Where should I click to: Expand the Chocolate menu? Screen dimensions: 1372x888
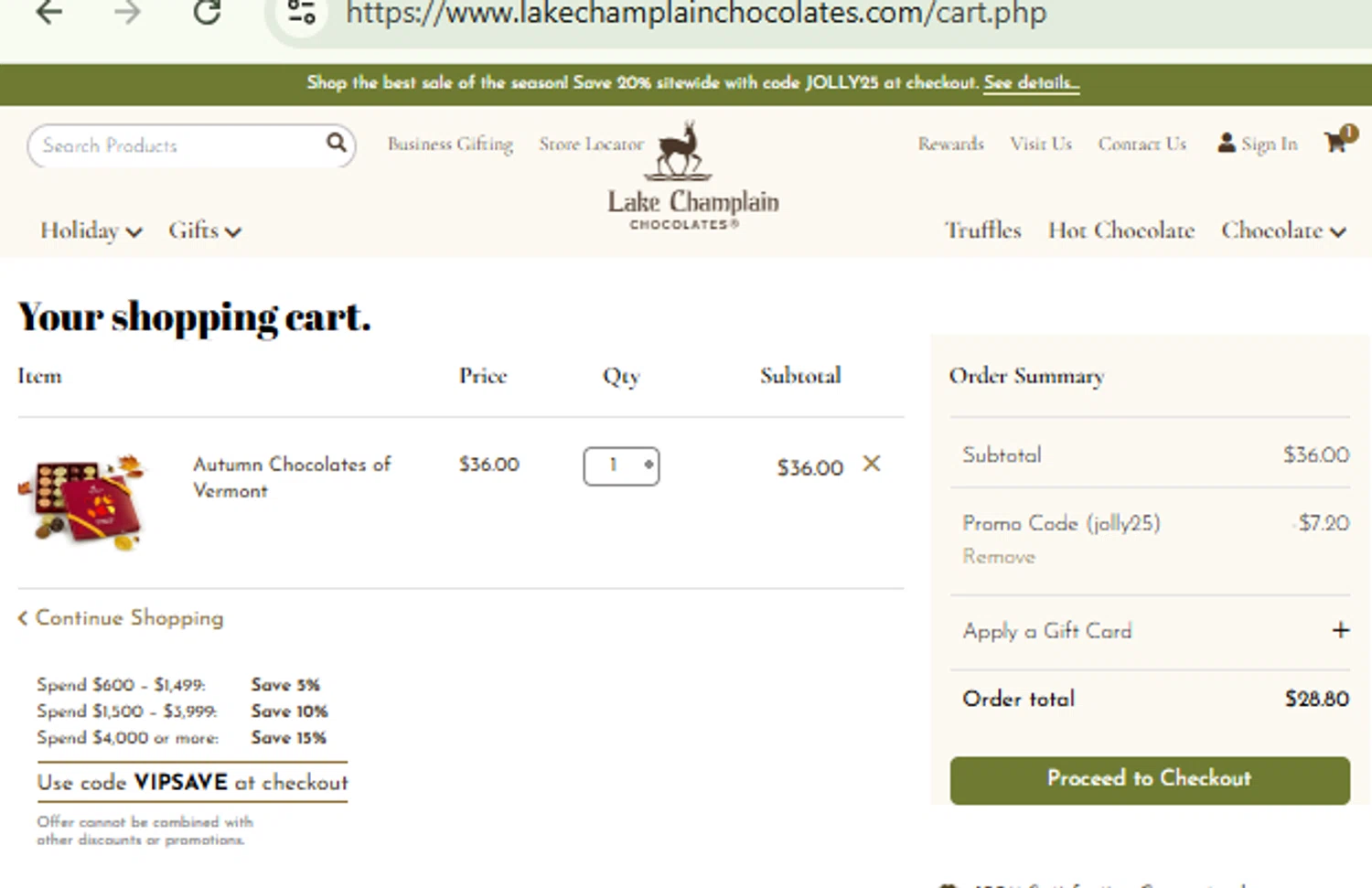click(x=1283, y=230)
